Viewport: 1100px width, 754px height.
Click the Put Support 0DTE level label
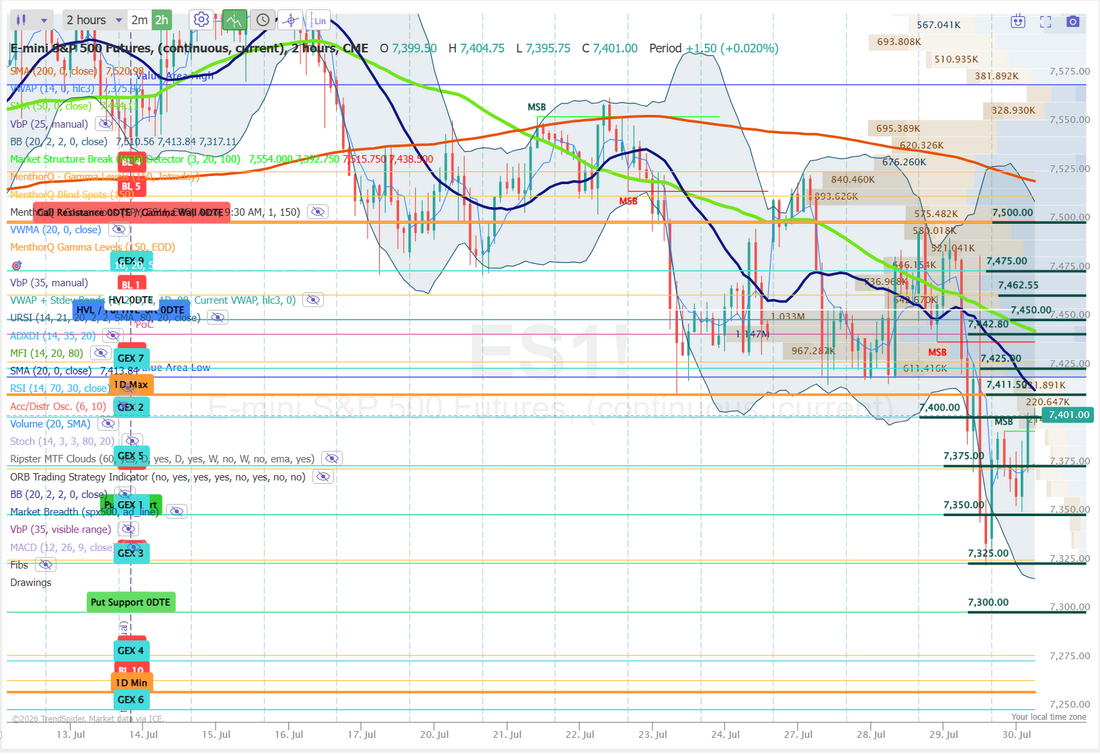point(130,602)
